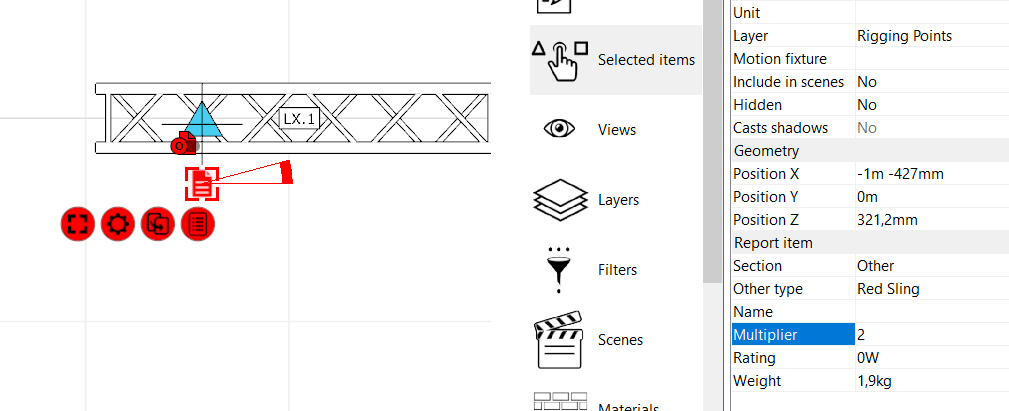Click the Multiplier value field

(930, 335)
